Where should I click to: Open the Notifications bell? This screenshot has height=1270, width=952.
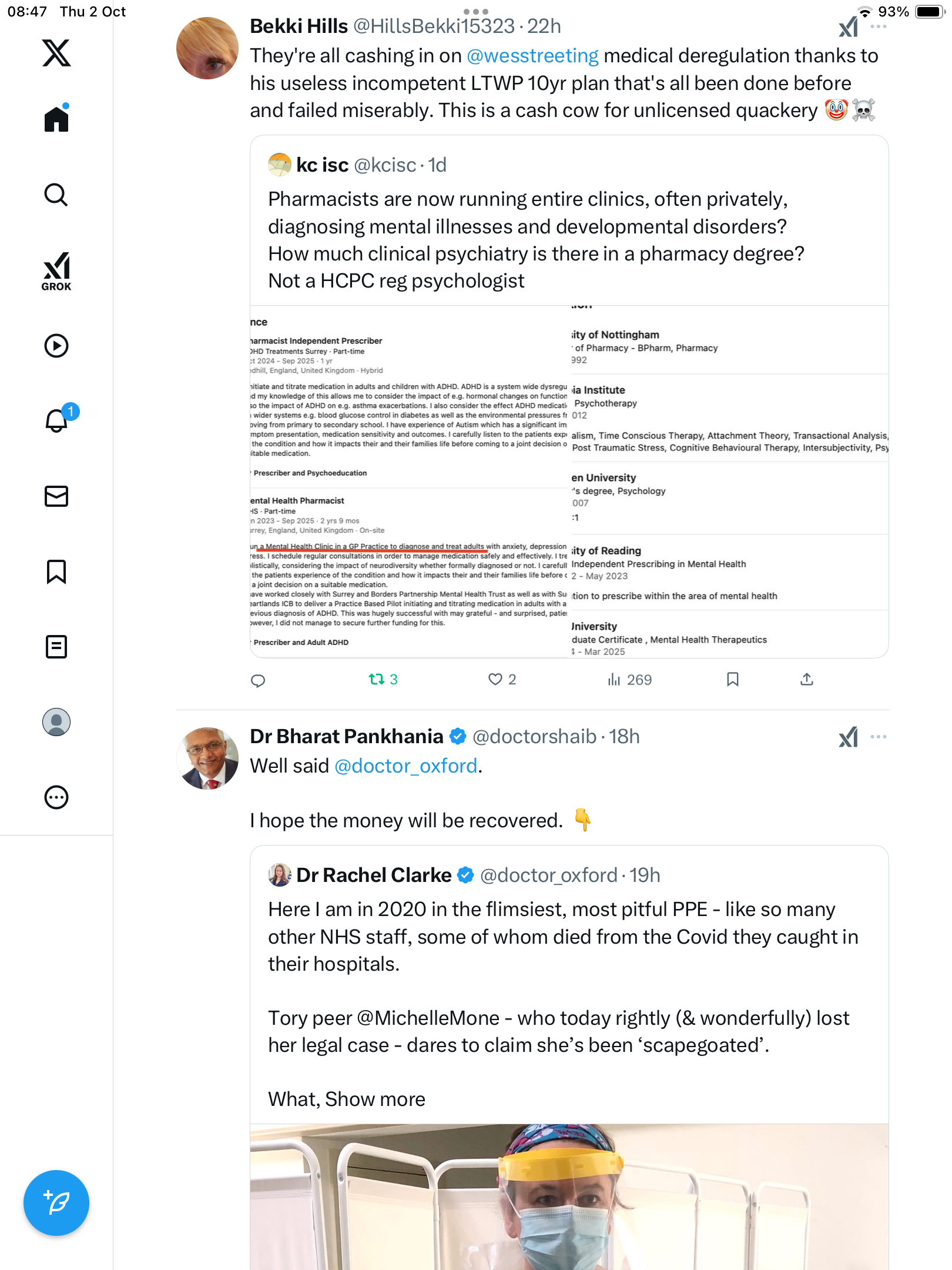56,421
